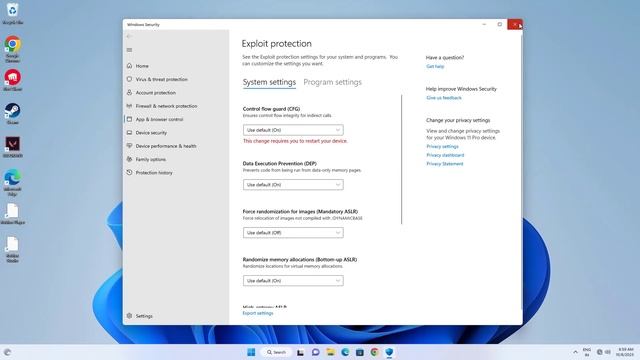Open Mandatory ASLR dropdown

[x=293, y=233]
